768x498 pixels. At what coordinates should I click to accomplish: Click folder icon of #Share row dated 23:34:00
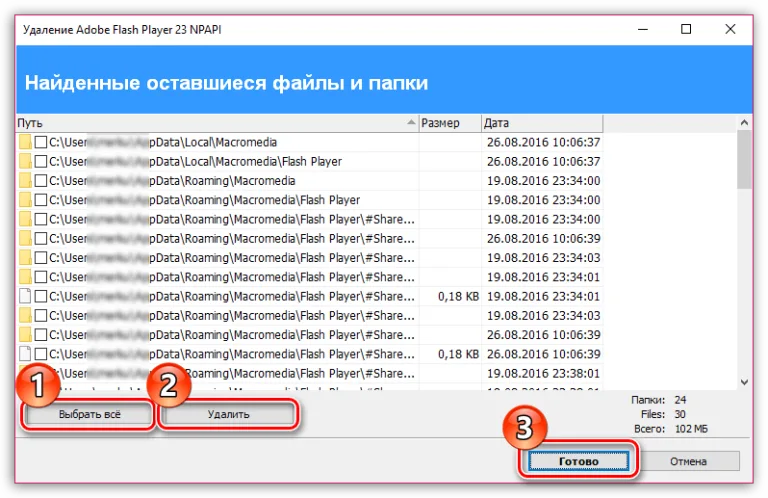[x=25, y=219]
